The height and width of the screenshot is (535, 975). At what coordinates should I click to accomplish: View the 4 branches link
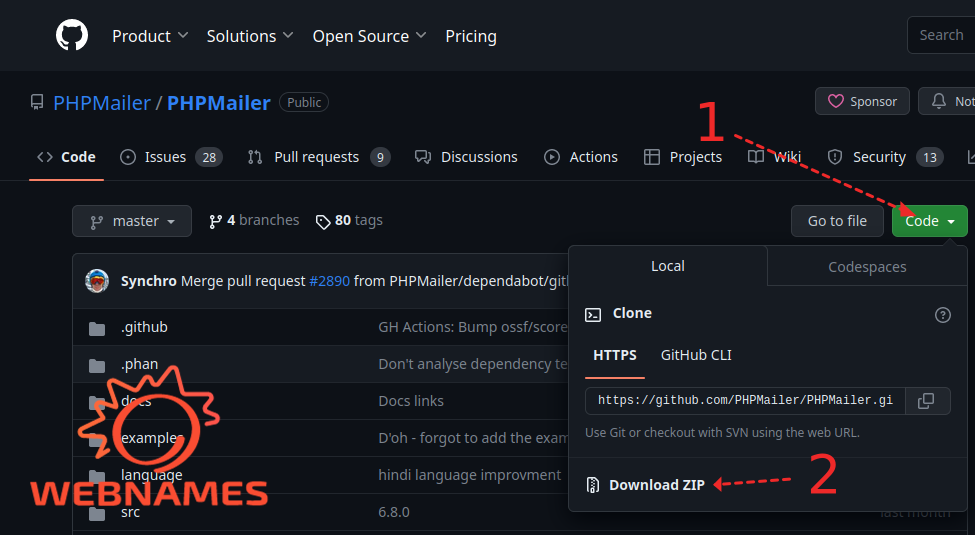click(254, 221)
